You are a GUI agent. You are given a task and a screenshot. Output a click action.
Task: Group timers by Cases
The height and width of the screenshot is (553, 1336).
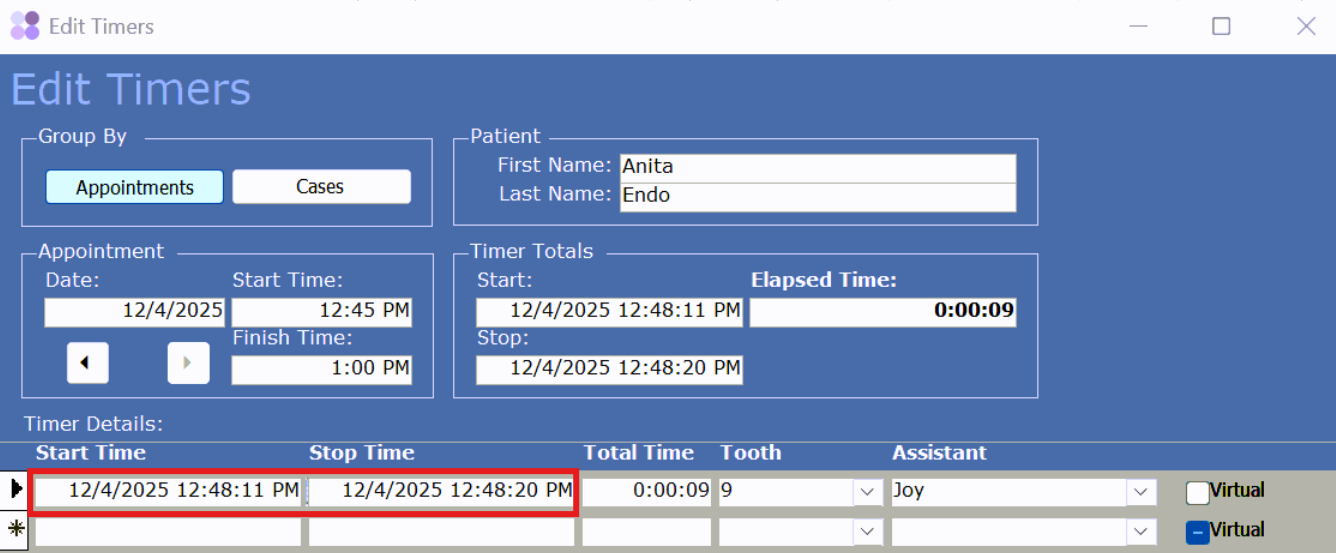click(321, 187)
